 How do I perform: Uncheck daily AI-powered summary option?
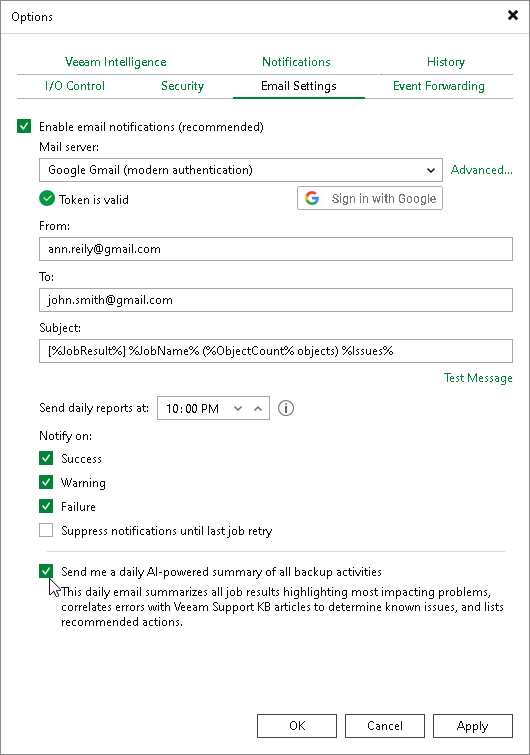[46, 572]
